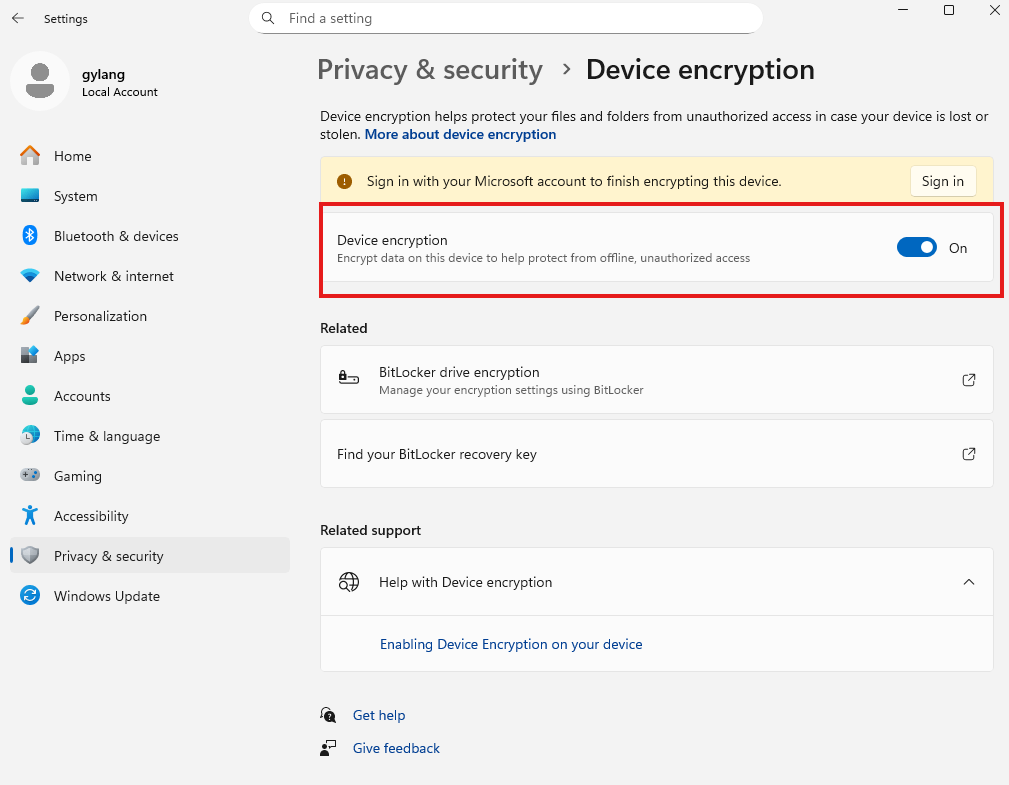1009x785 pixels.
Task: Toggle Device encryption off
Action: tap(916, 247)
